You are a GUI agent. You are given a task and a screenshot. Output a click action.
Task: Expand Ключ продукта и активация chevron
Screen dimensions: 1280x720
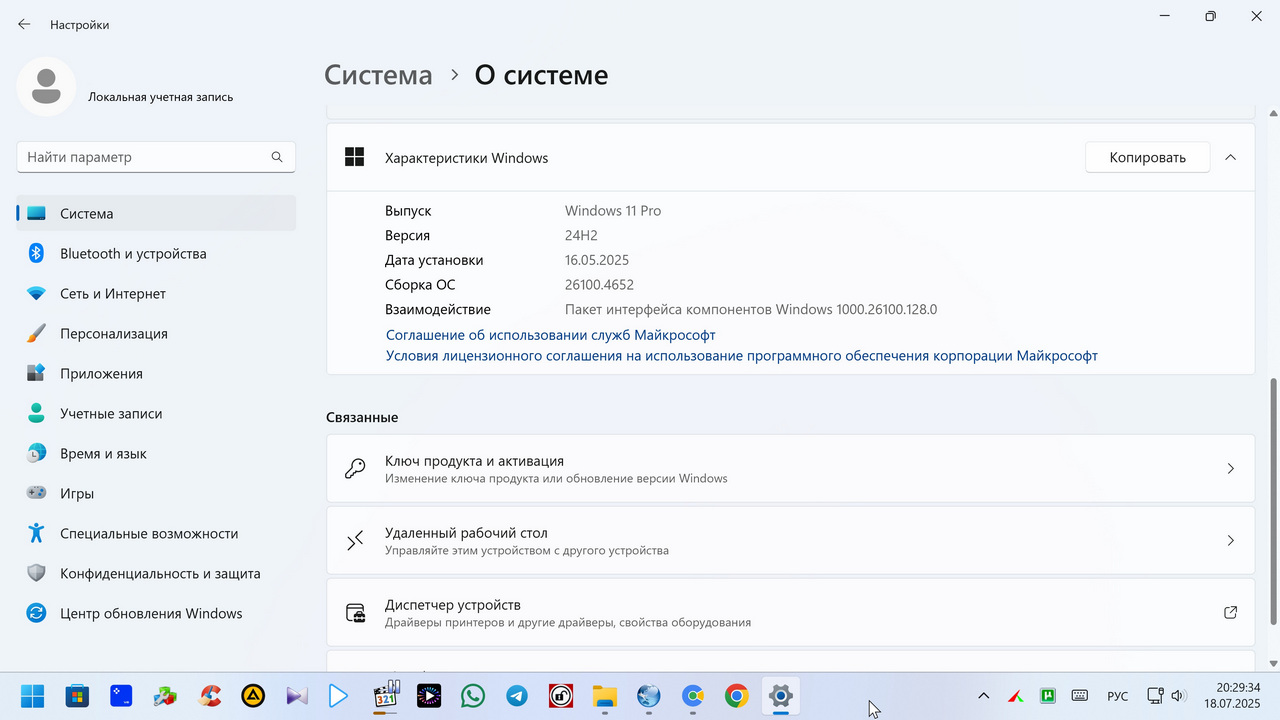1231,469
